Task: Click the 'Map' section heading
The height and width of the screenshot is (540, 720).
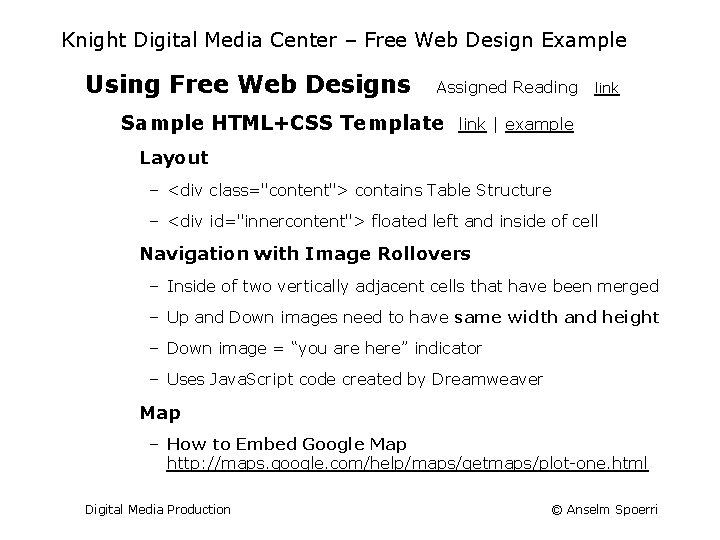Action: pyautogui.click(x=160, y=413)
